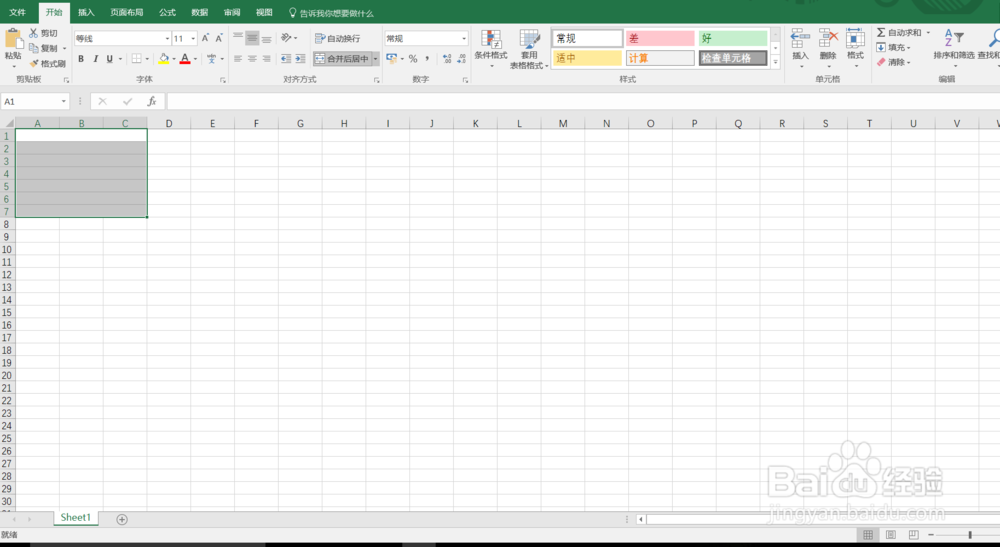Switch to Page Break Preview in status bar
The width and height of the screenshot is (1000, 547).
tap(913, 535)
